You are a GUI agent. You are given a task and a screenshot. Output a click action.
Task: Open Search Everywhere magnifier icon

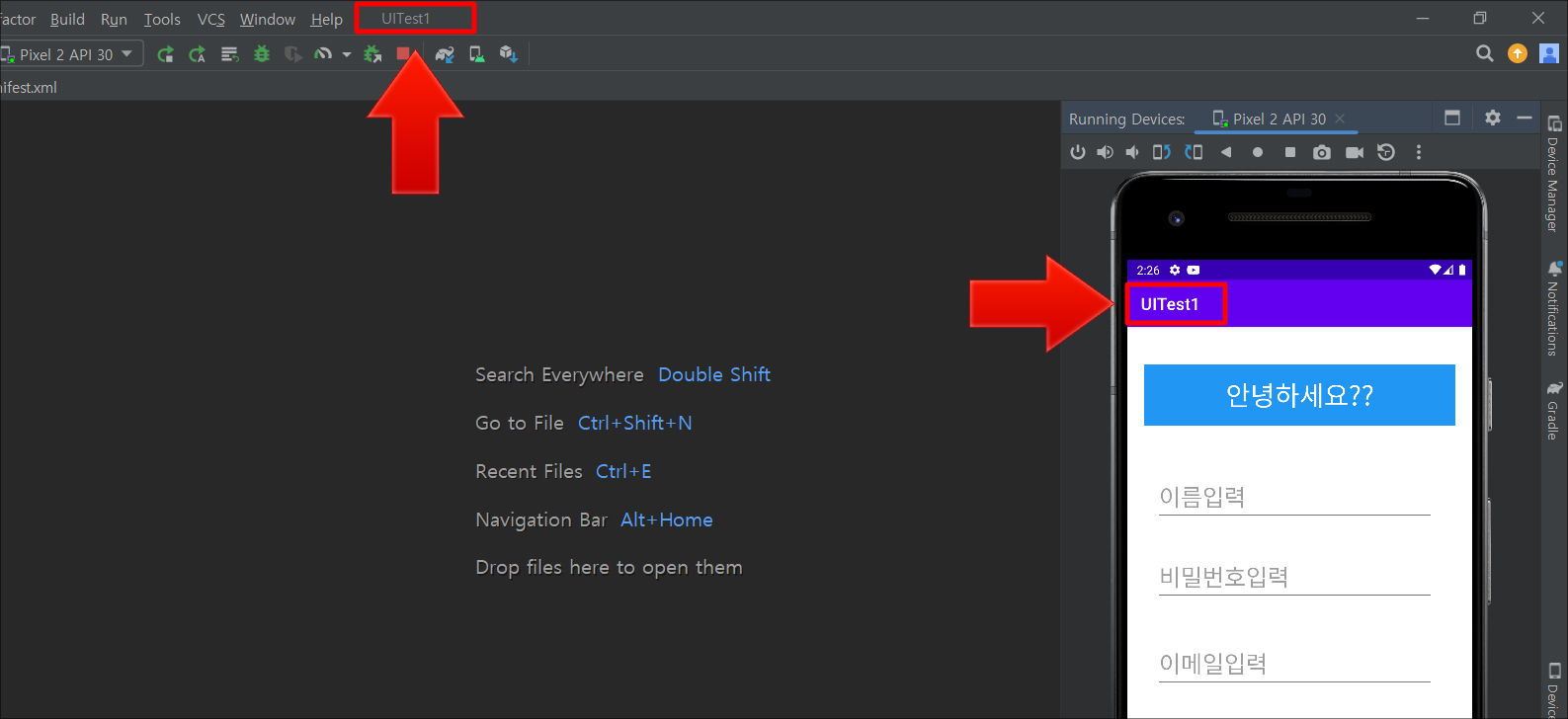click(x=1484, y=53)
